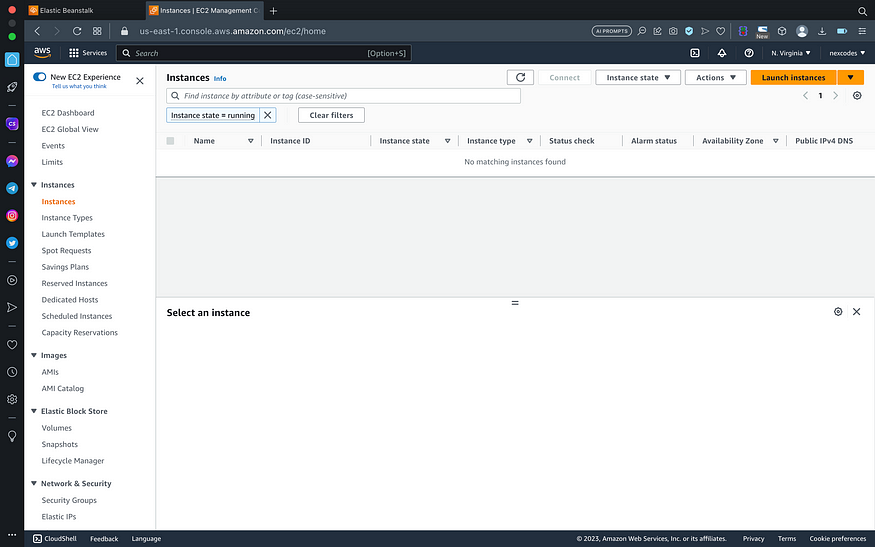Open the Instagram sidebar icon
The width and height of the screenshot is (875, 547).
pyautogui.click(x=12, y=215)
